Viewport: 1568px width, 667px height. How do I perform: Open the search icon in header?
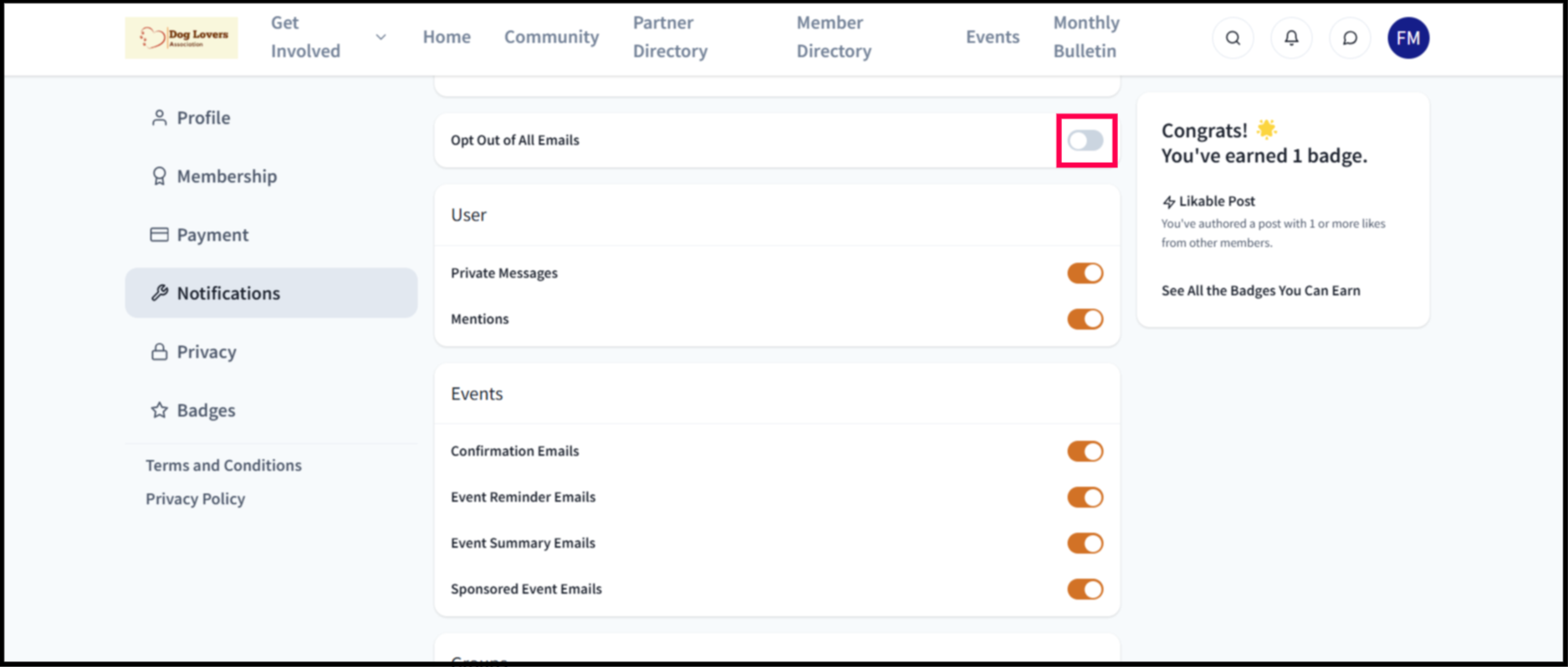tap(1233, 38)
